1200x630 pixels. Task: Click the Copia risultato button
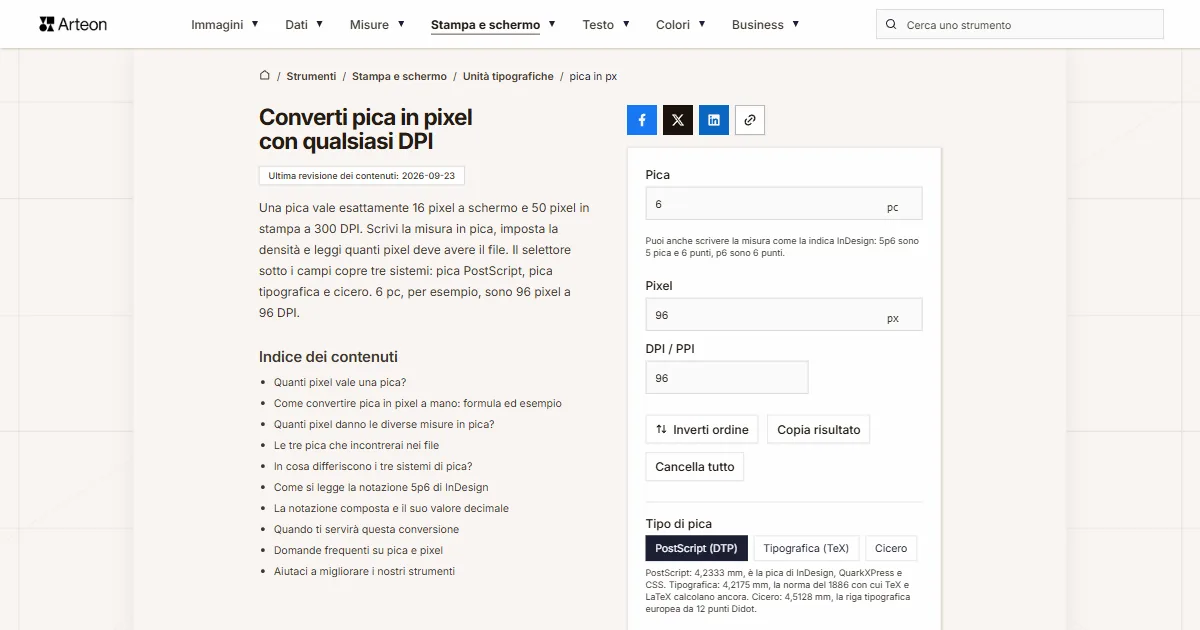819,430
